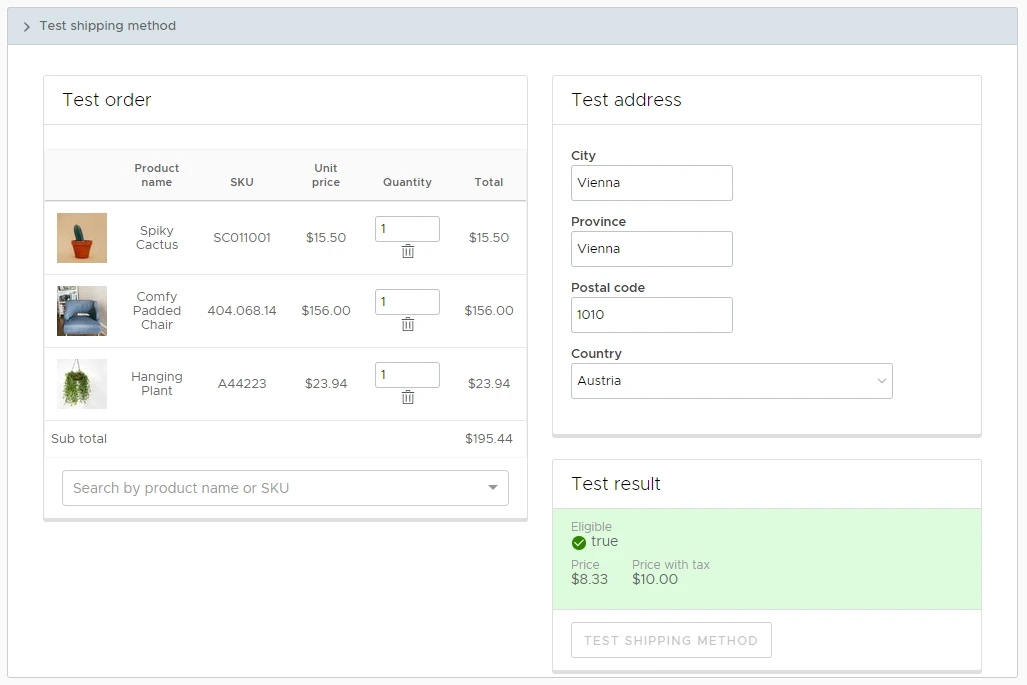Image resolution: width=1027 pixels, height=685 pixels.
Task: Edit quantity for Comfy Padded Chair
Action: click(x=406, y=302)
